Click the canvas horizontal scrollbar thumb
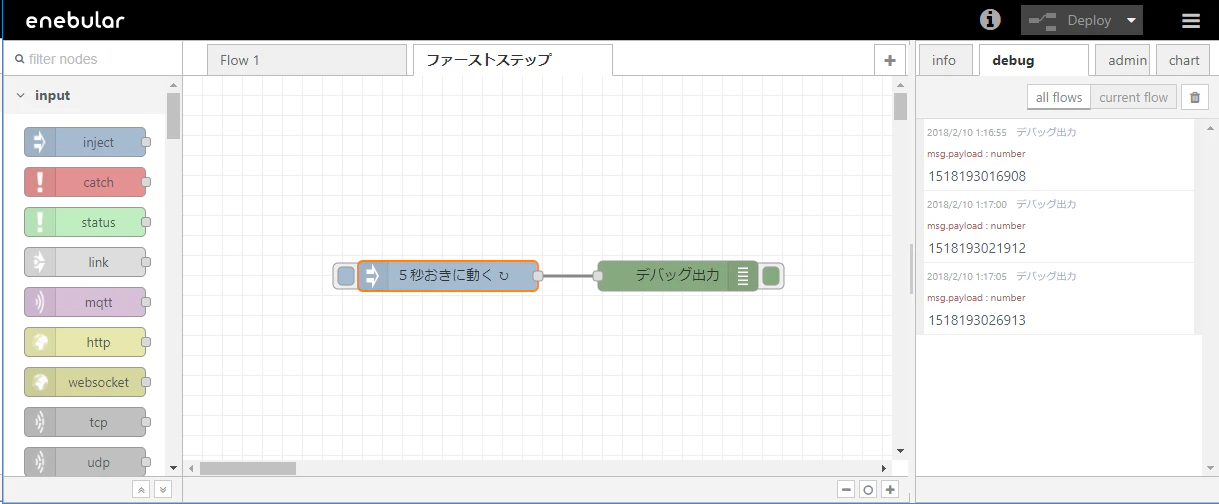The image size is (1219, 504). point(248,468)
